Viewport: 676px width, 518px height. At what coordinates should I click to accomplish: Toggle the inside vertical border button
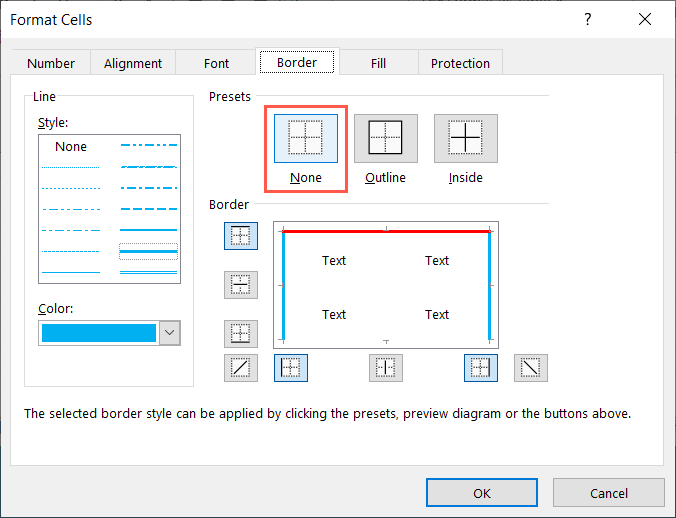[386, 368]
